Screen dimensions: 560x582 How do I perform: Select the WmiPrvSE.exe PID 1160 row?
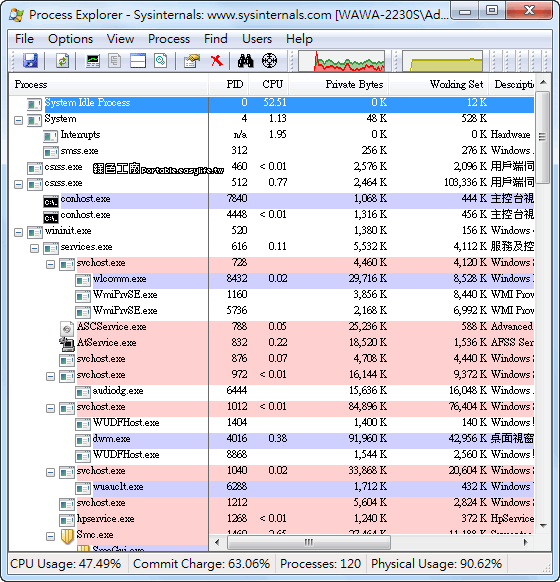pyautogui.click(x=271, y=296)
